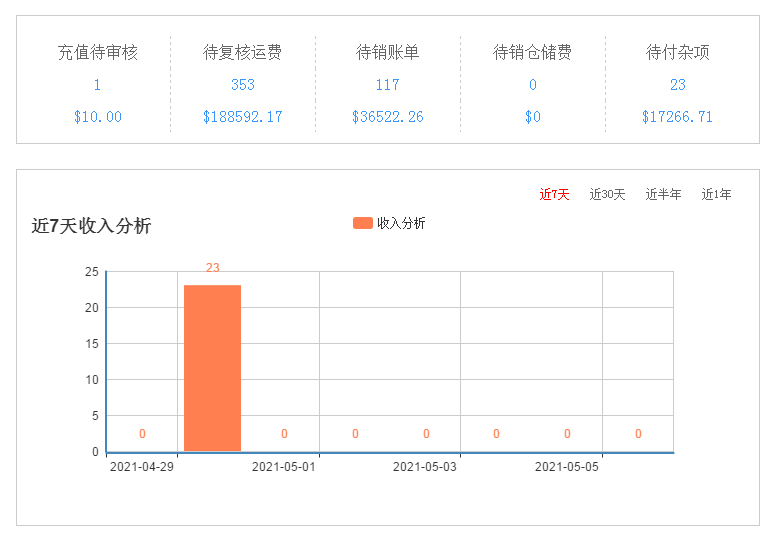Switch chart range to 近1年
This screenshot has width=775, height=547.
[x=716, y=194]
